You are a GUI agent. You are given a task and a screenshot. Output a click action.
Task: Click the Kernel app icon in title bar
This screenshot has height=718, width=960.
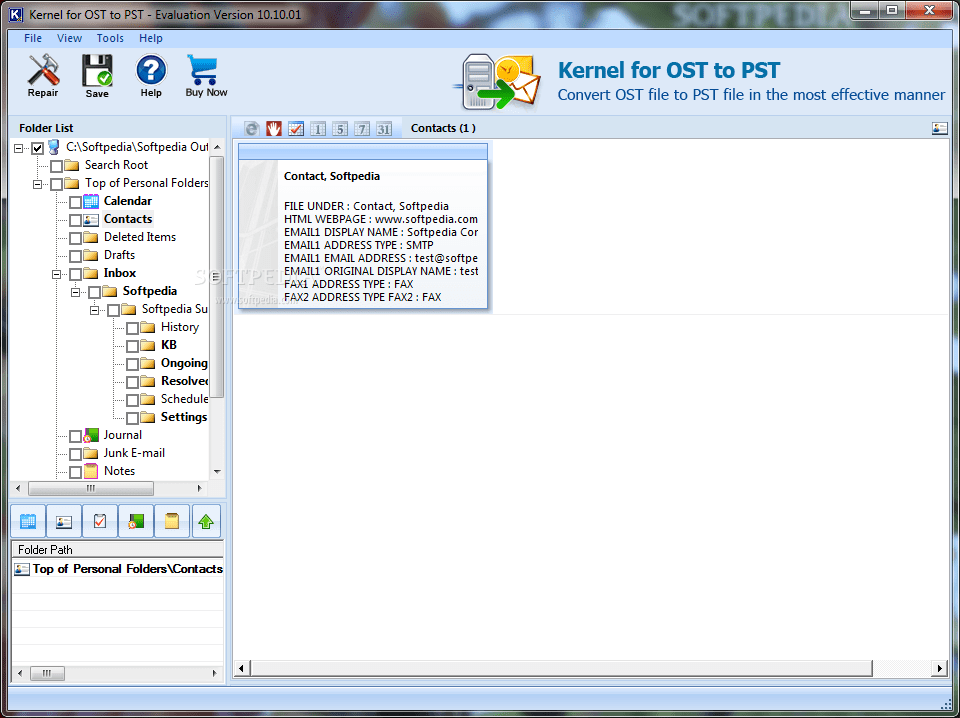16,14
